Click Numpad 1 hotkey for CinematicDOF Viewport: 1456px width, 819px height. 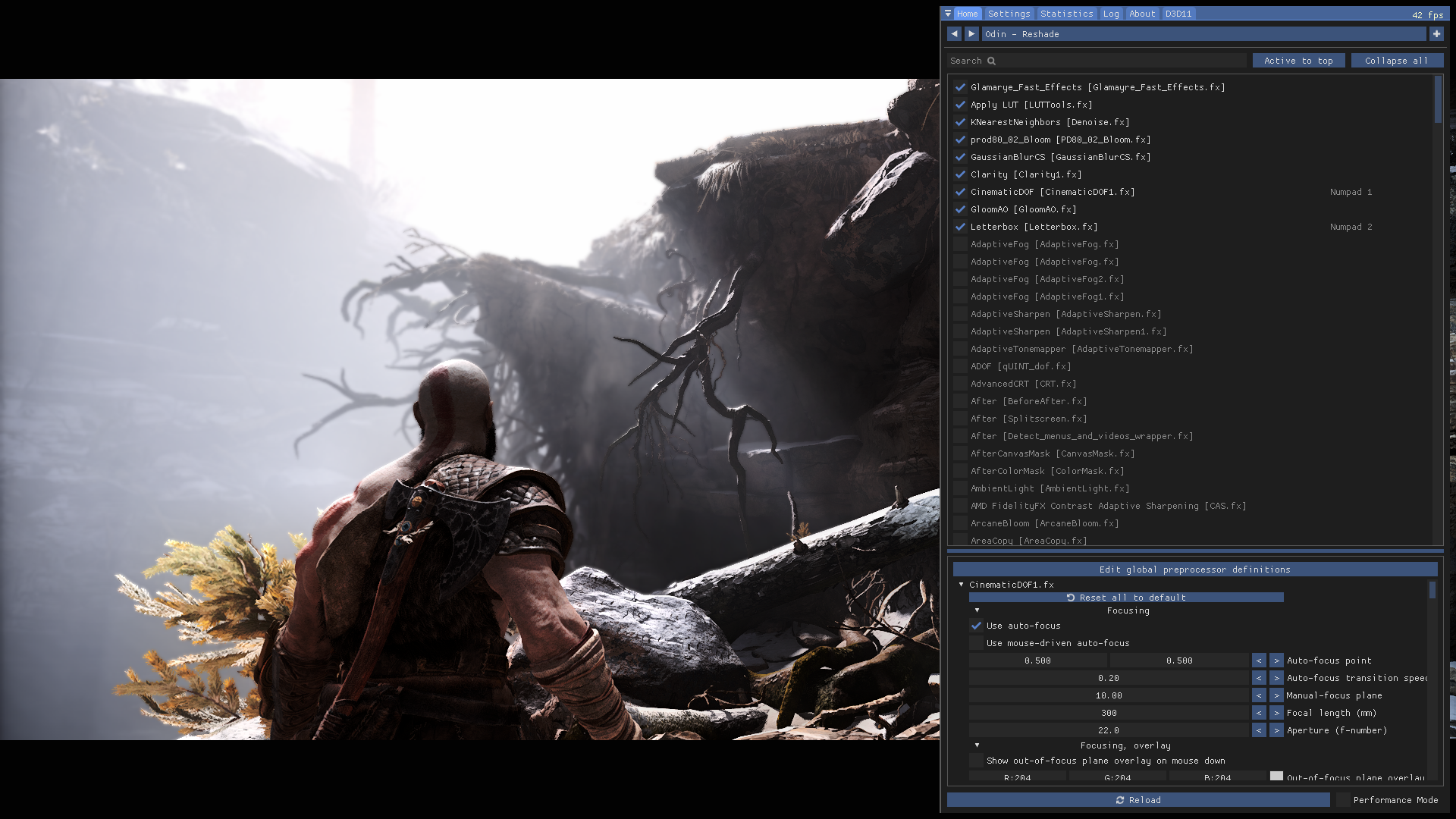pyautogui.click(x=1351, y=192)
